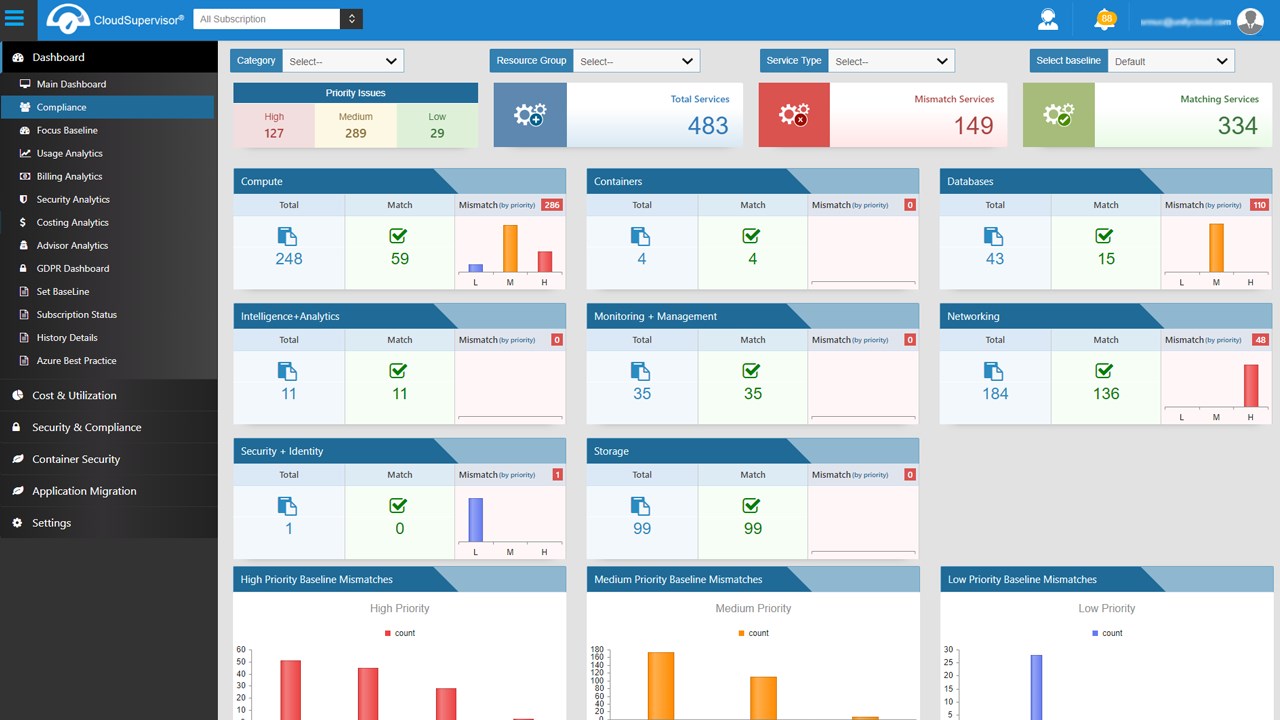1280x720 pixels.
Task: Expand the Cost & Utilization section
Action: (109, 395)
